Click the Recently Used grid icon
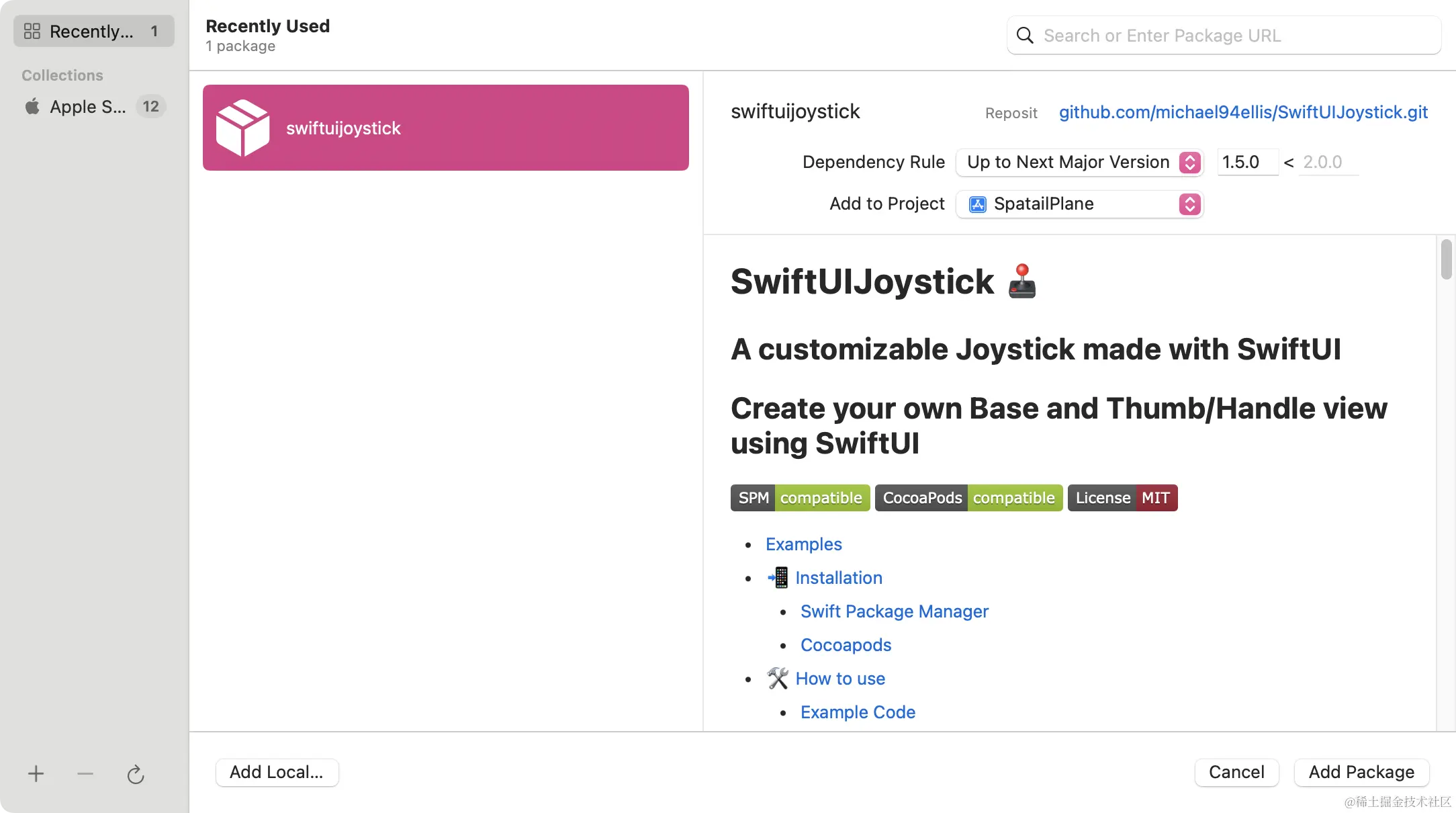Viewport: 1456px width, 813px height. 32,32
